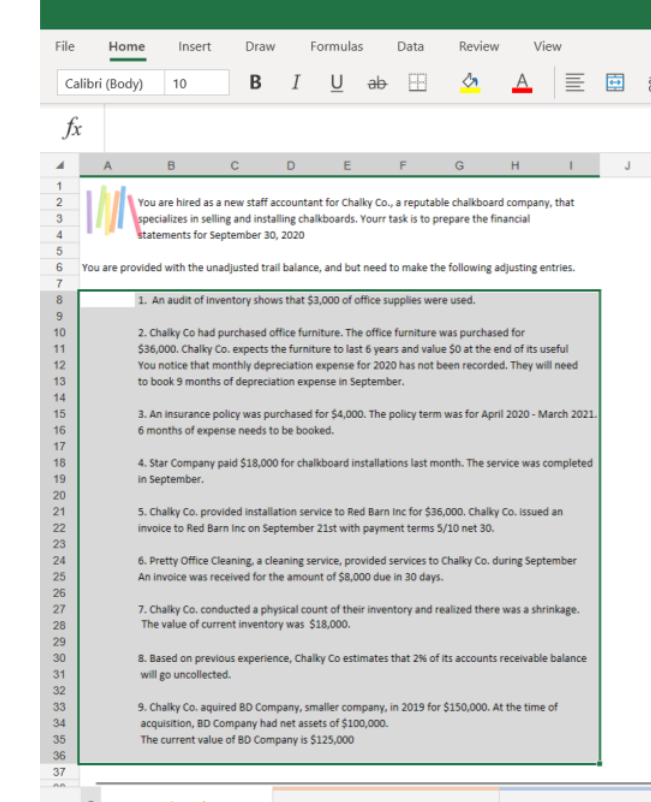Click the line '6 months of expense needs to be booked'
The height and width of the screenshot is (802, 651).
pyautogui.click(x=235, y=431)
